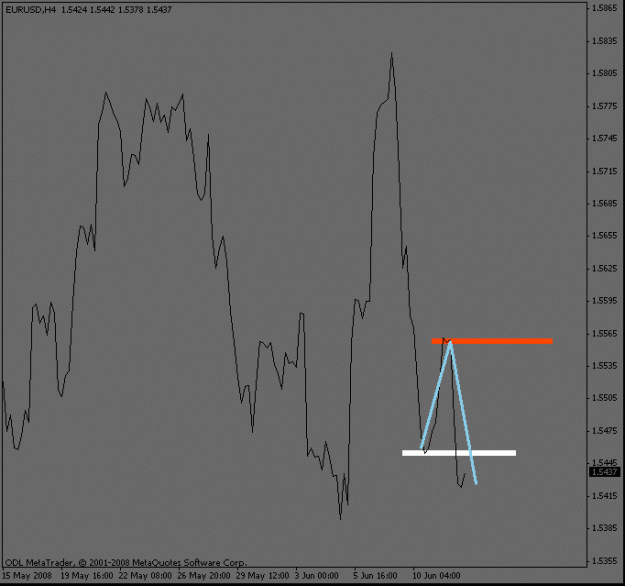625x586 pixels.
Task: Click the 10 Jun 04:00 time label
Action: pos(436,576)
